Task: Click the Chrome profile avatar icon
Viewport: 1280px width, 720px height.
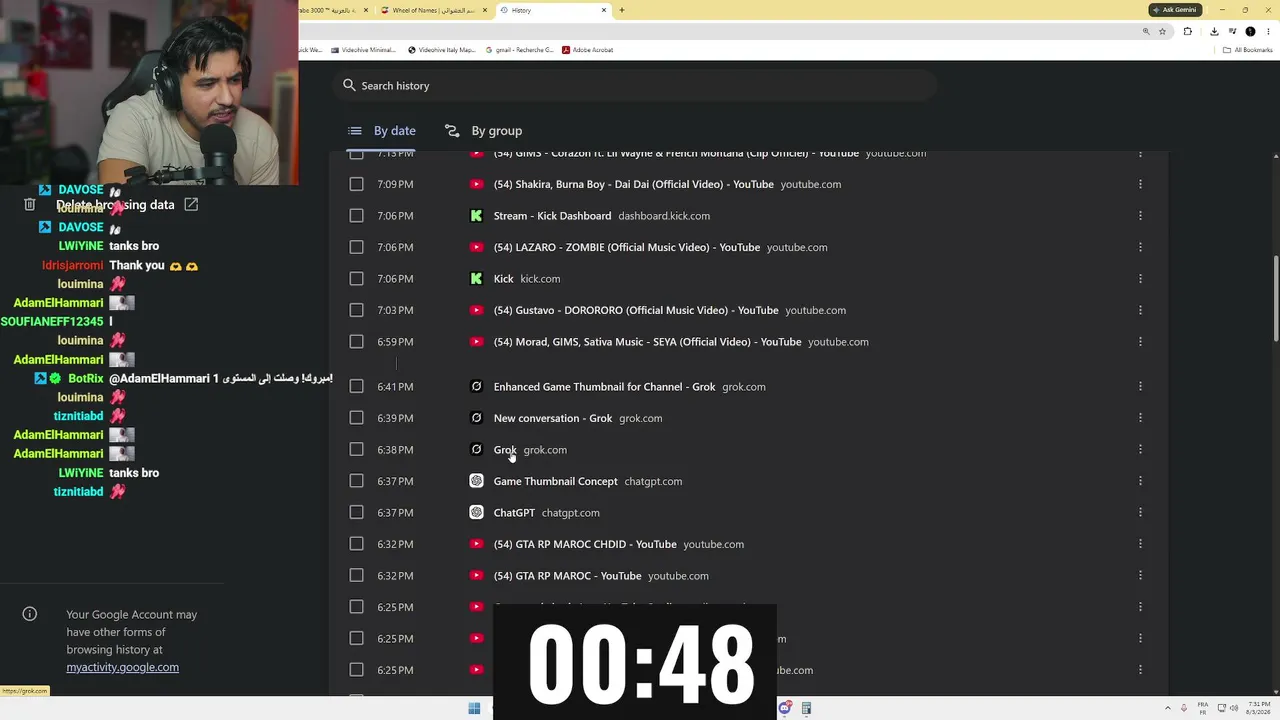Action: 1250,31
